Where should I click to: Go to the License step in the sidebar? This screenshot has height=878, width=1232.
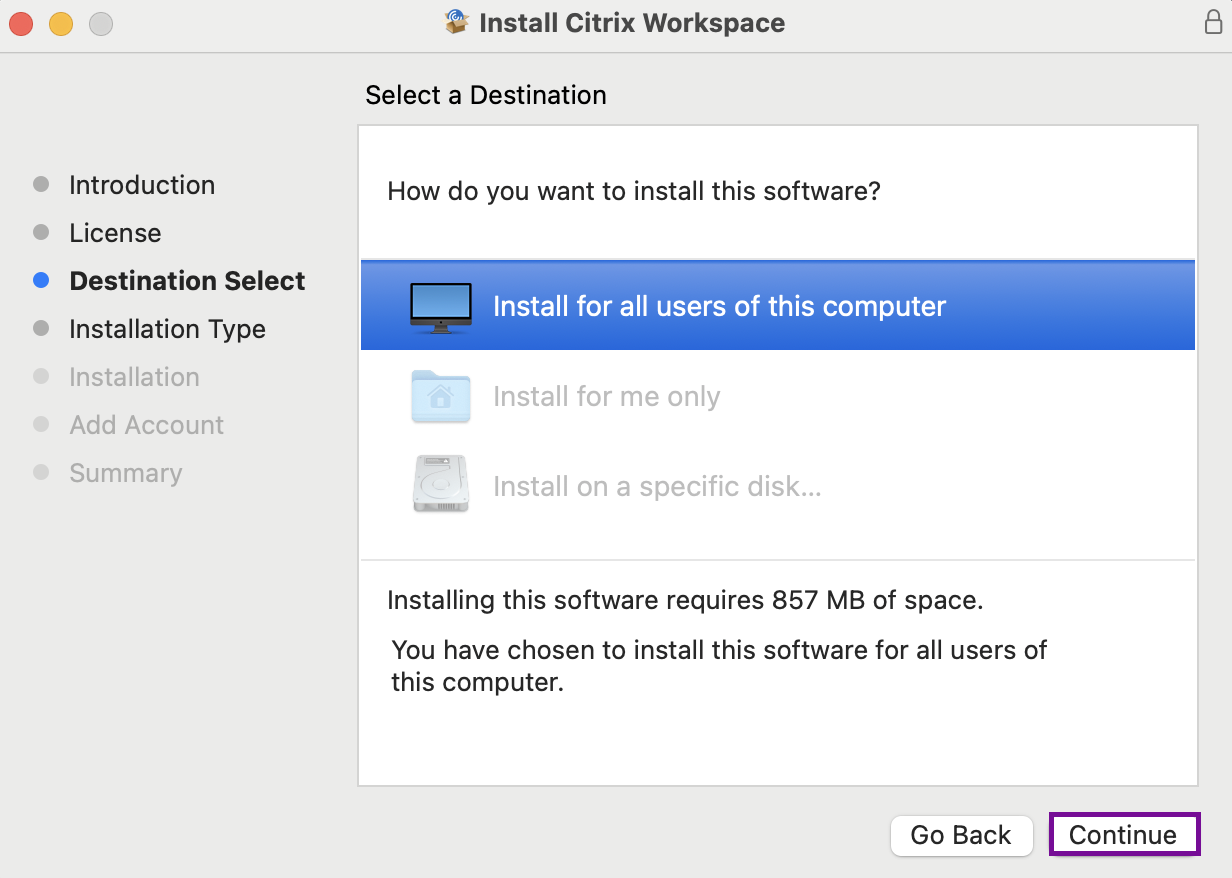[x=115, y=233]
